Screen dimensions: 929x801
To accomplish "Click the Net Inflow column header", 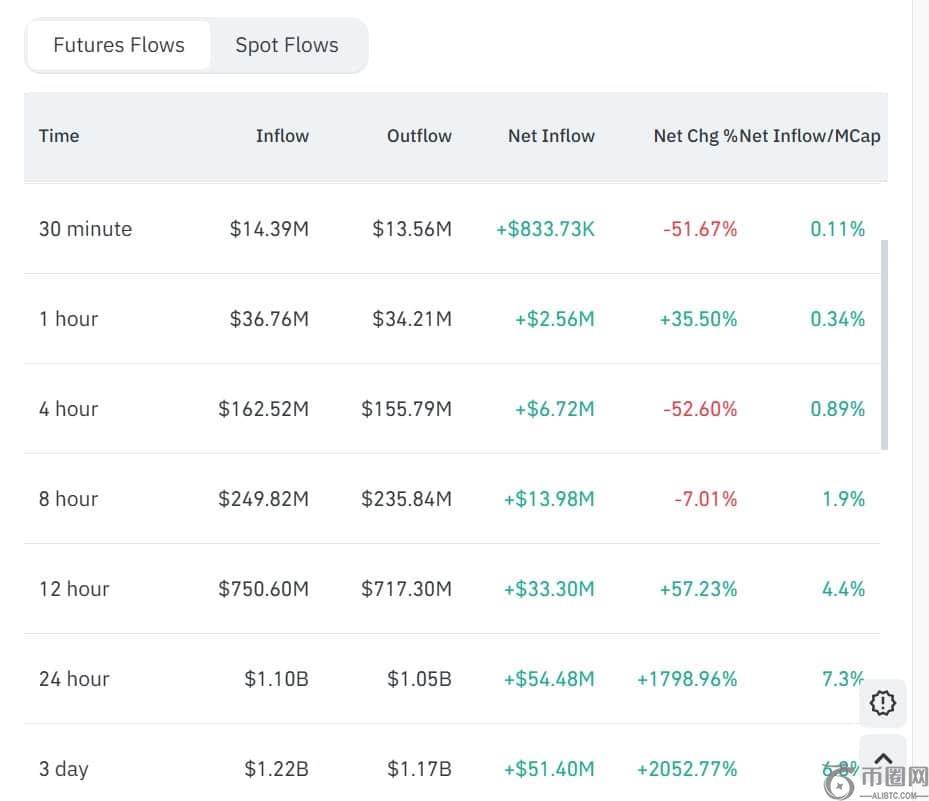I will [x=551, y=136].
